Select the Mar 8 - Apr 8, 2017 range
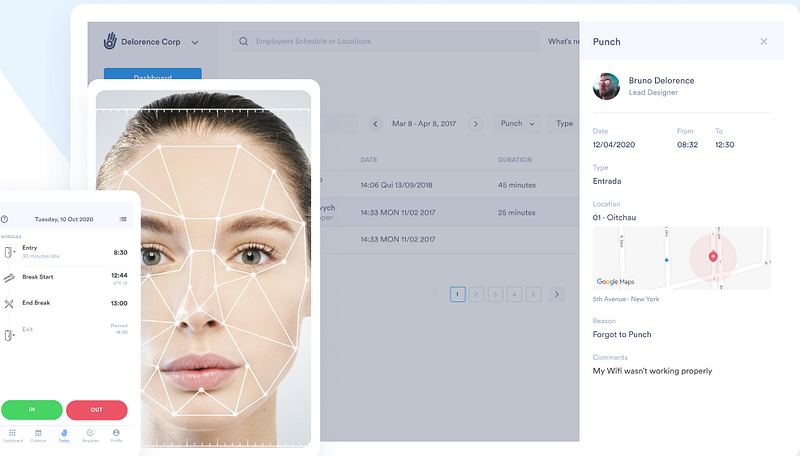 [424, 123]
